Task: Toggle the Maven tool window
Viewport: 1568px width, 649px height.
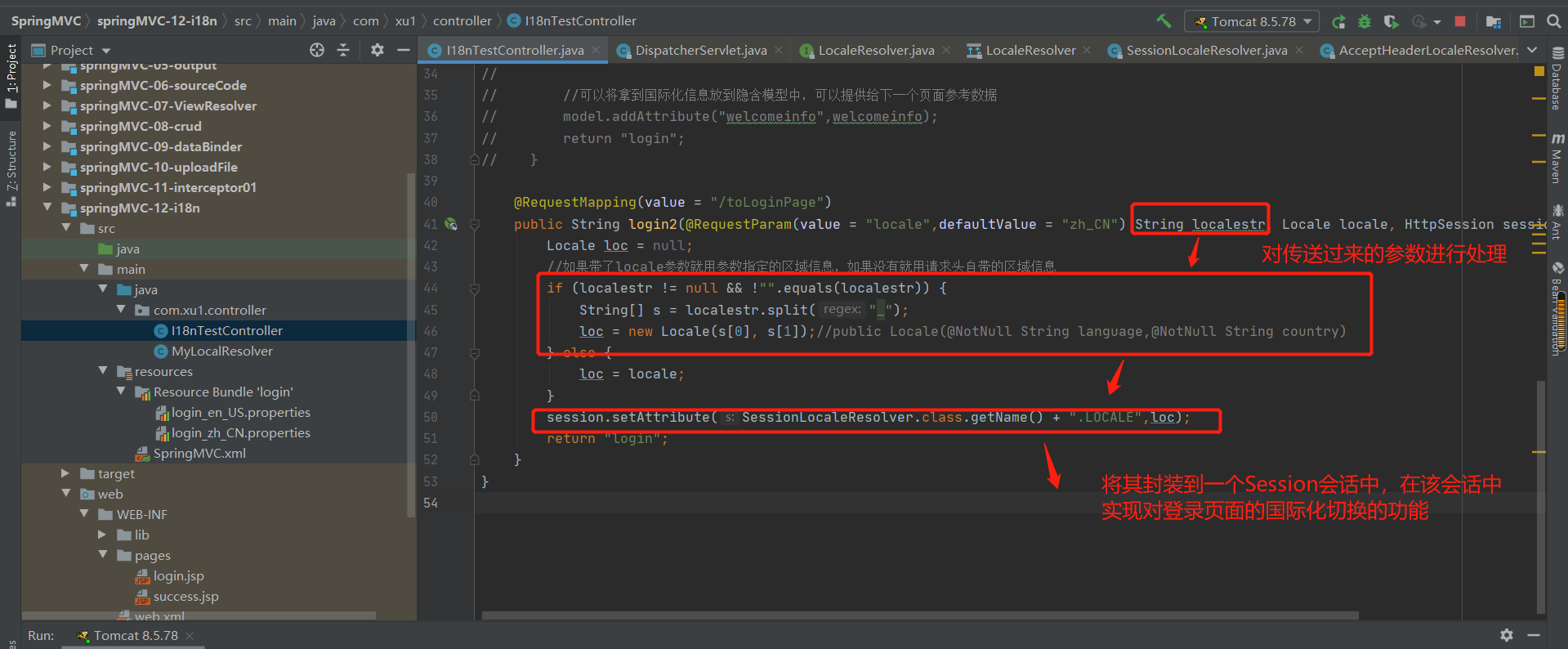Action: [1557, 159]
